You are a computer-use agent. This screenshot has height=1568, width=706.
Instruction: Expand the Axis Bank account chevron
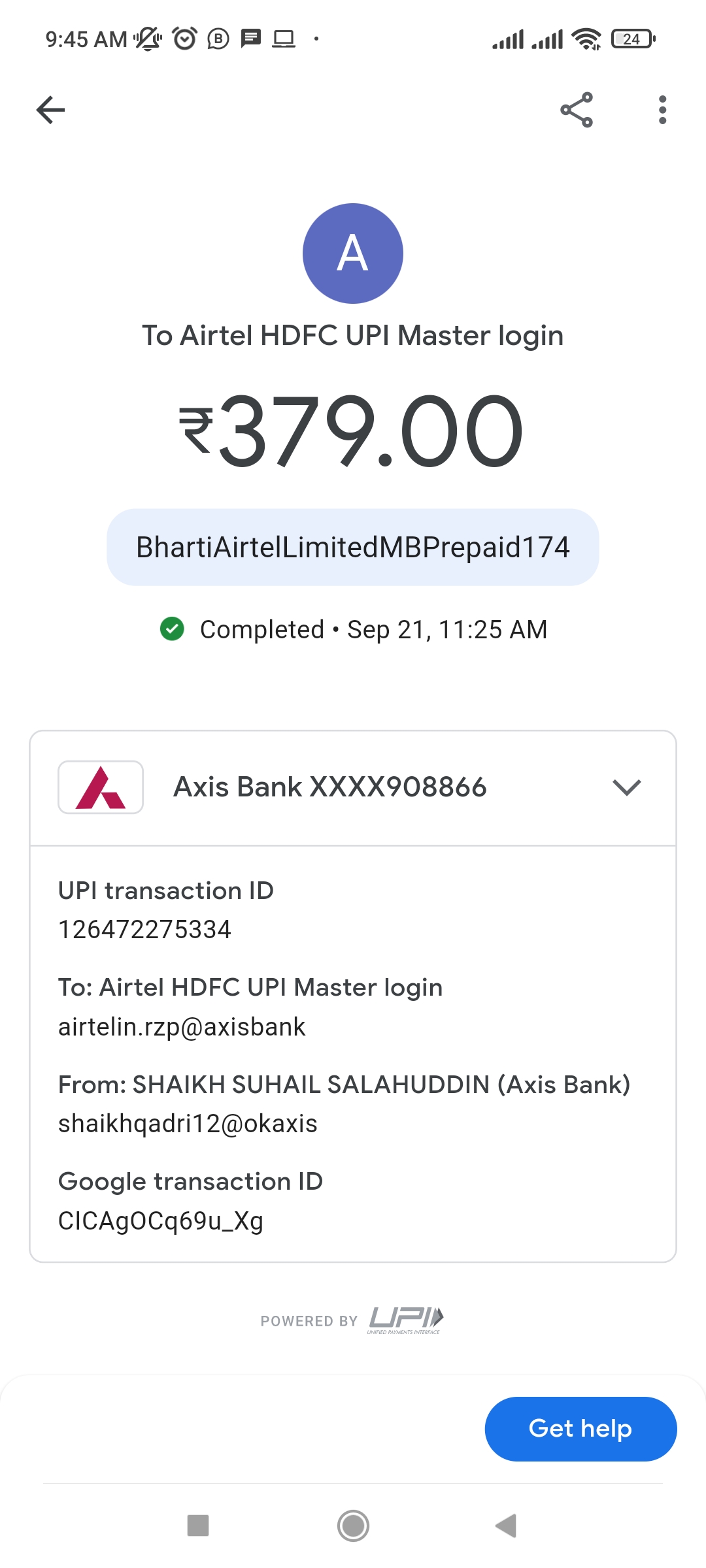pos(626,787)
